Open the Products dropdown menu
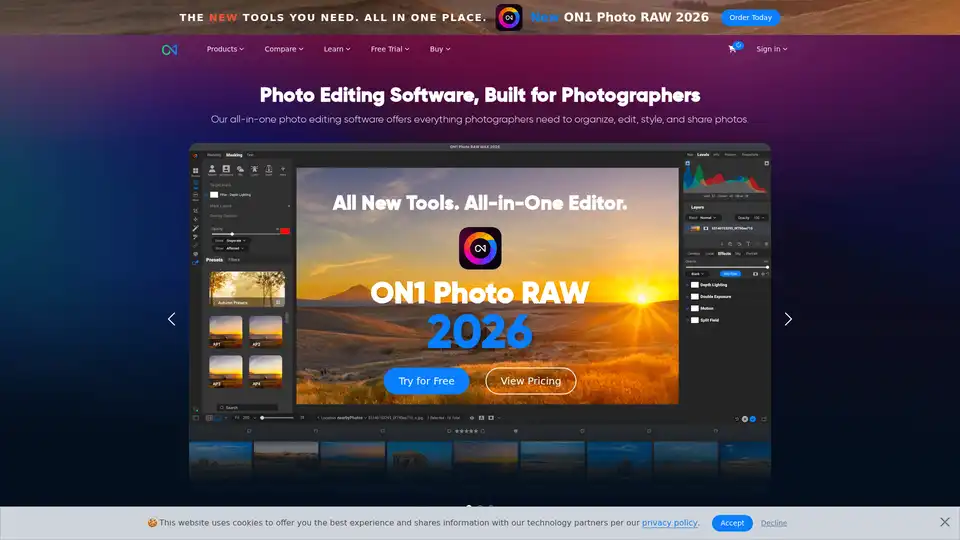Screen dimensions: 960x540 click(x=225, y=49)
